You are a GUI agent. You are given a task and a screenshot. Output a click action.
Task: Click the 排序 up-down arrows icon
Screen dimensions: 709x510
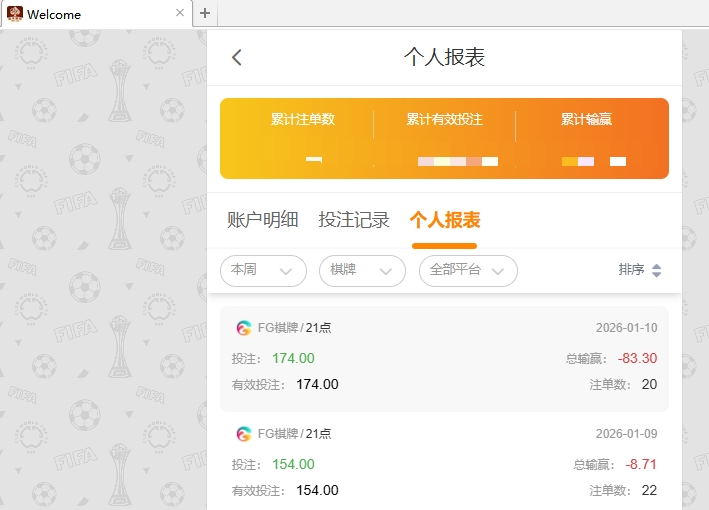pyautogui.click(x=657, y=270)
